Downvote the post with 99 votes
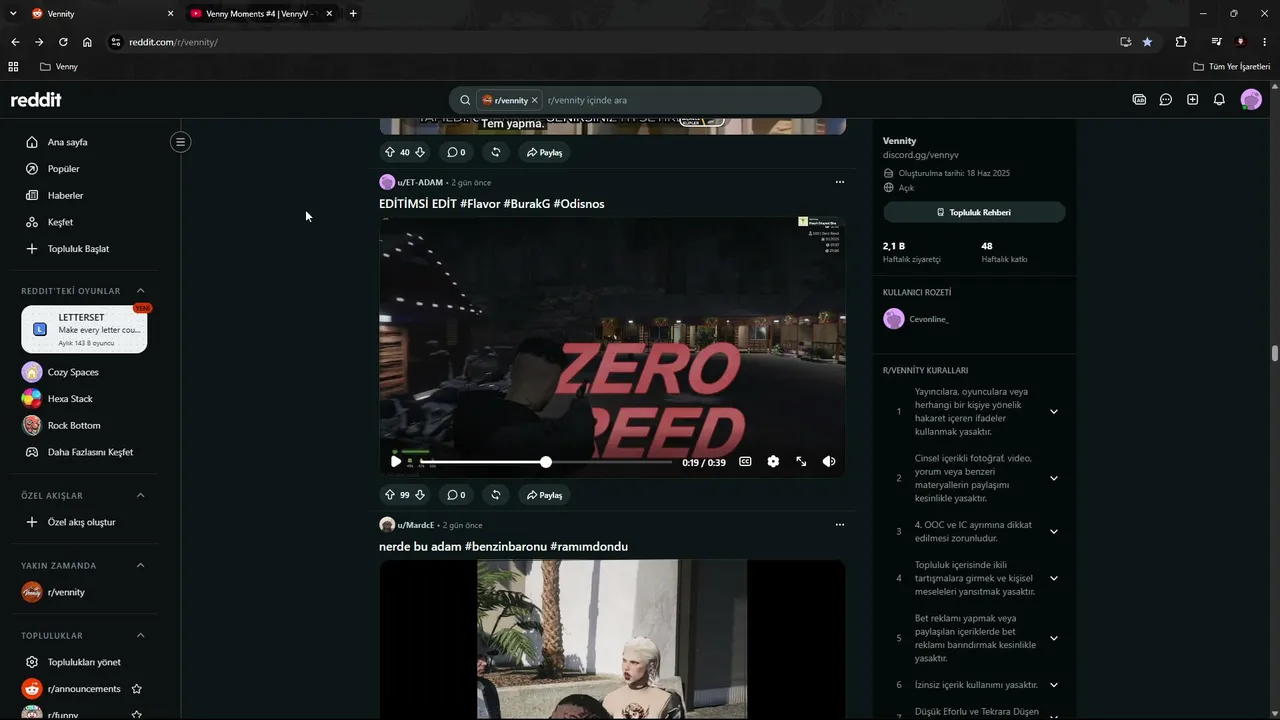The width and height of the screenshot is (1280, 720). pos(420,495)
